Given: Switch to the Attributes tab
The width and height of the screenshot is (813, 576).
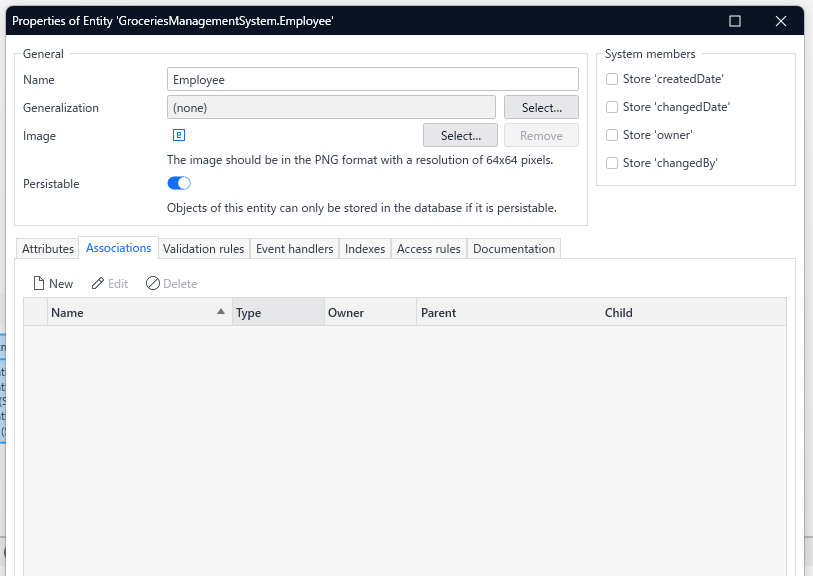Looking at the screenshot, I should (48, 249).
